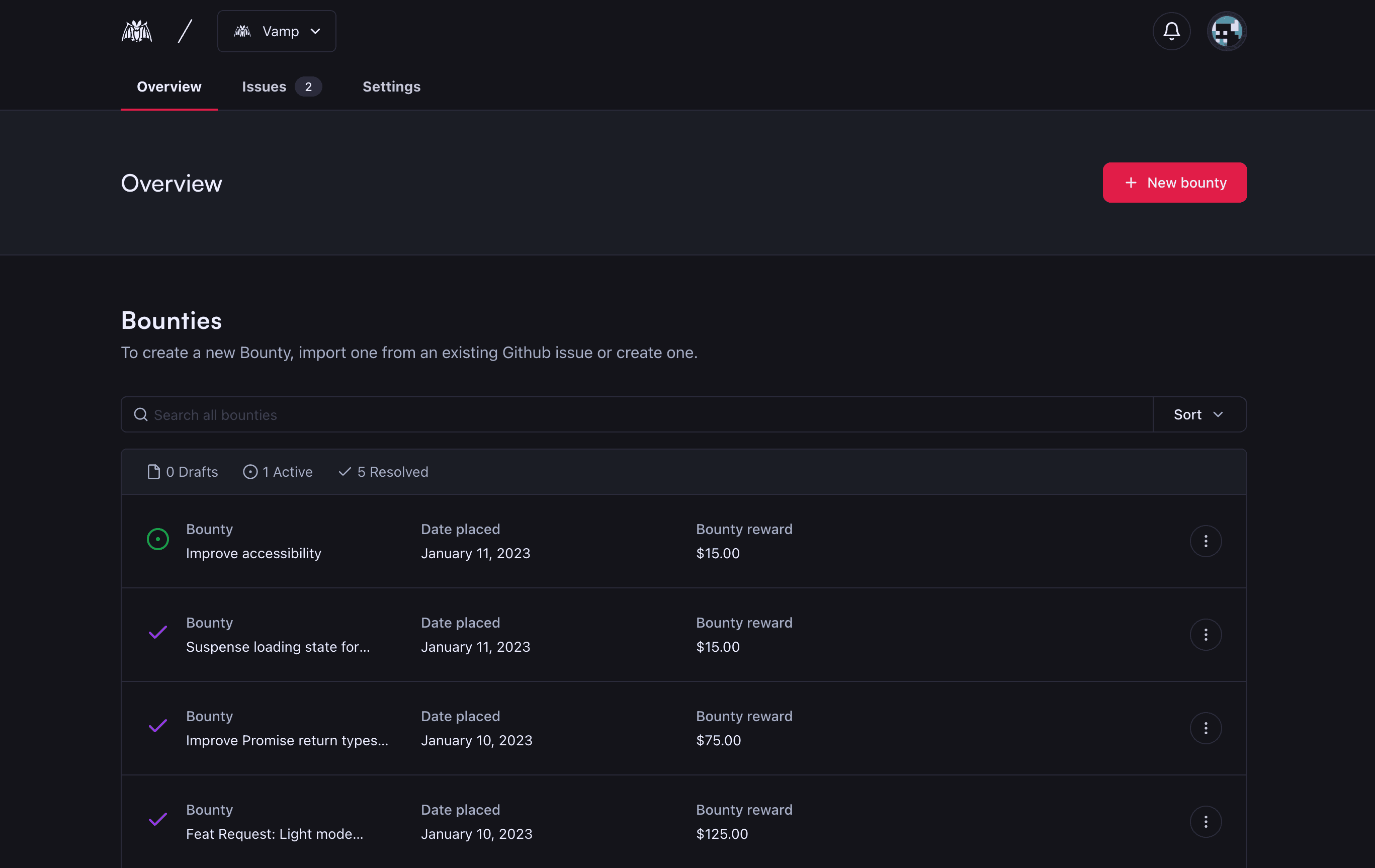Screen dimensions: 1375x868
Task: Click the three-dot menu on Feat Request Light mode bounty
Action: (1206, 821)
